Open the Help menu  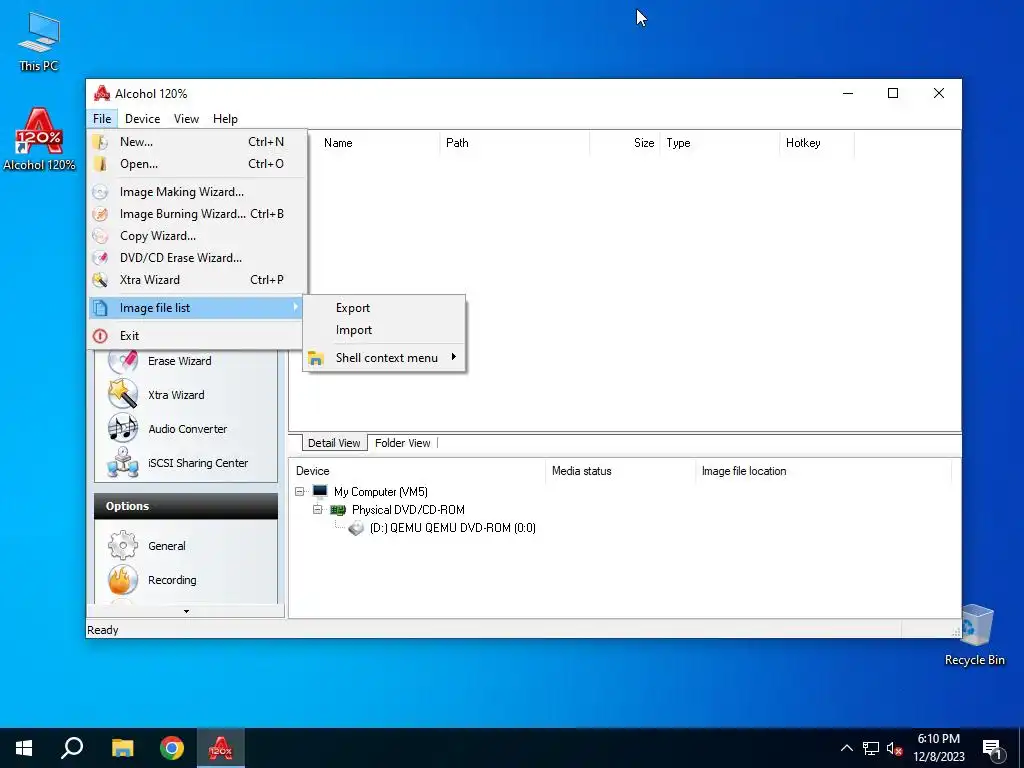point(225,119)
